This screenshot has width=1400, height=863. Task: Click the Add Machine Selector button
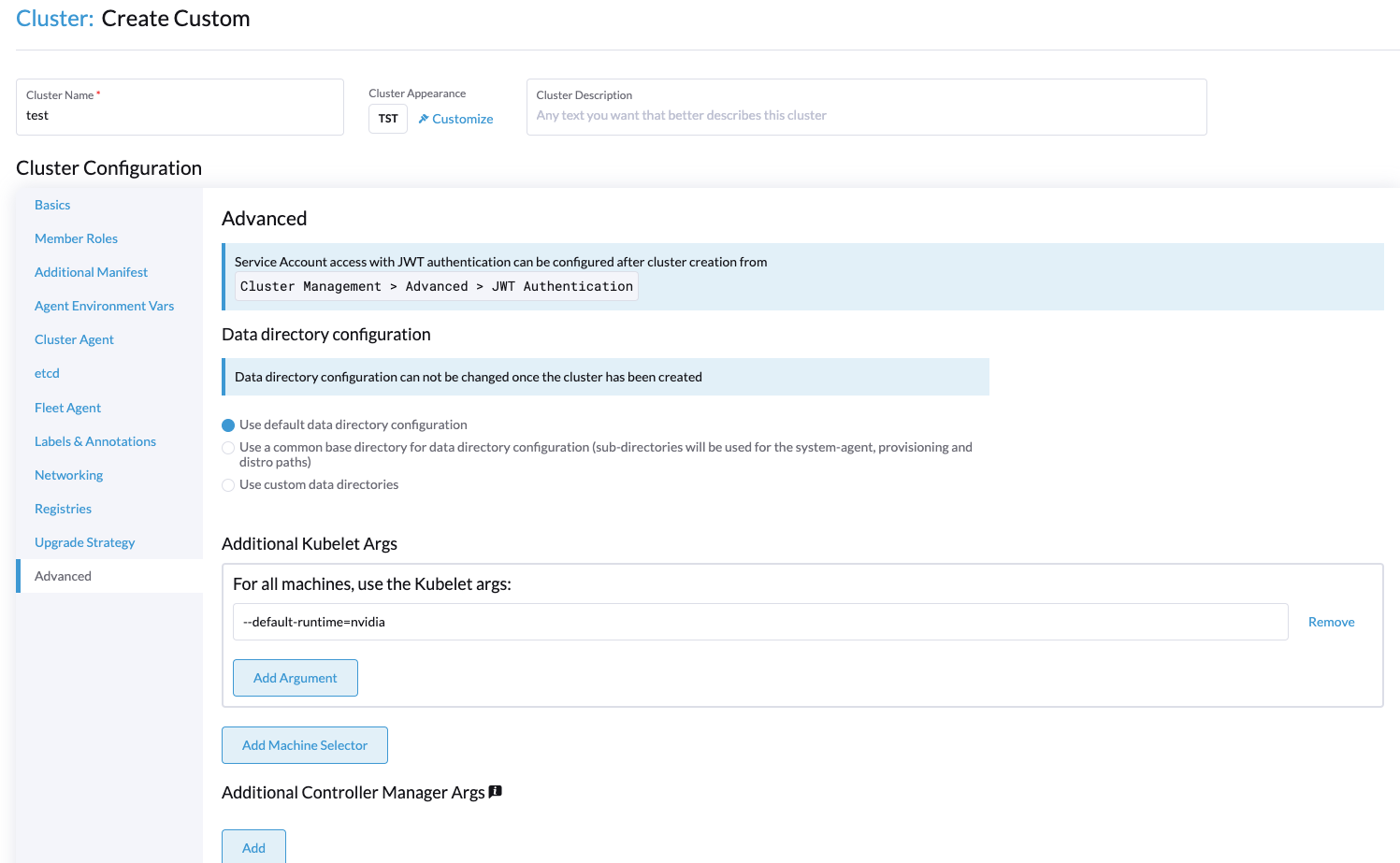coord(305,745)
